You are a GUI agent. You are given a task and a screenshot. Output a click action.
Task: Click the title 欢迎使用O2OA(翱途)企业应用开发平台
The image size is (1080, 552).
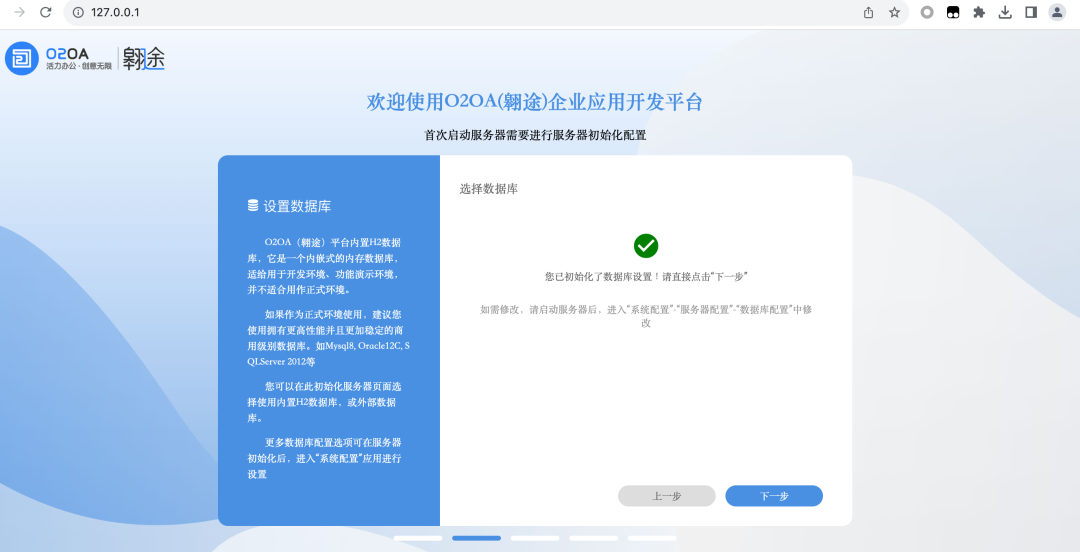pyautogui.click(x=534, y=102)
